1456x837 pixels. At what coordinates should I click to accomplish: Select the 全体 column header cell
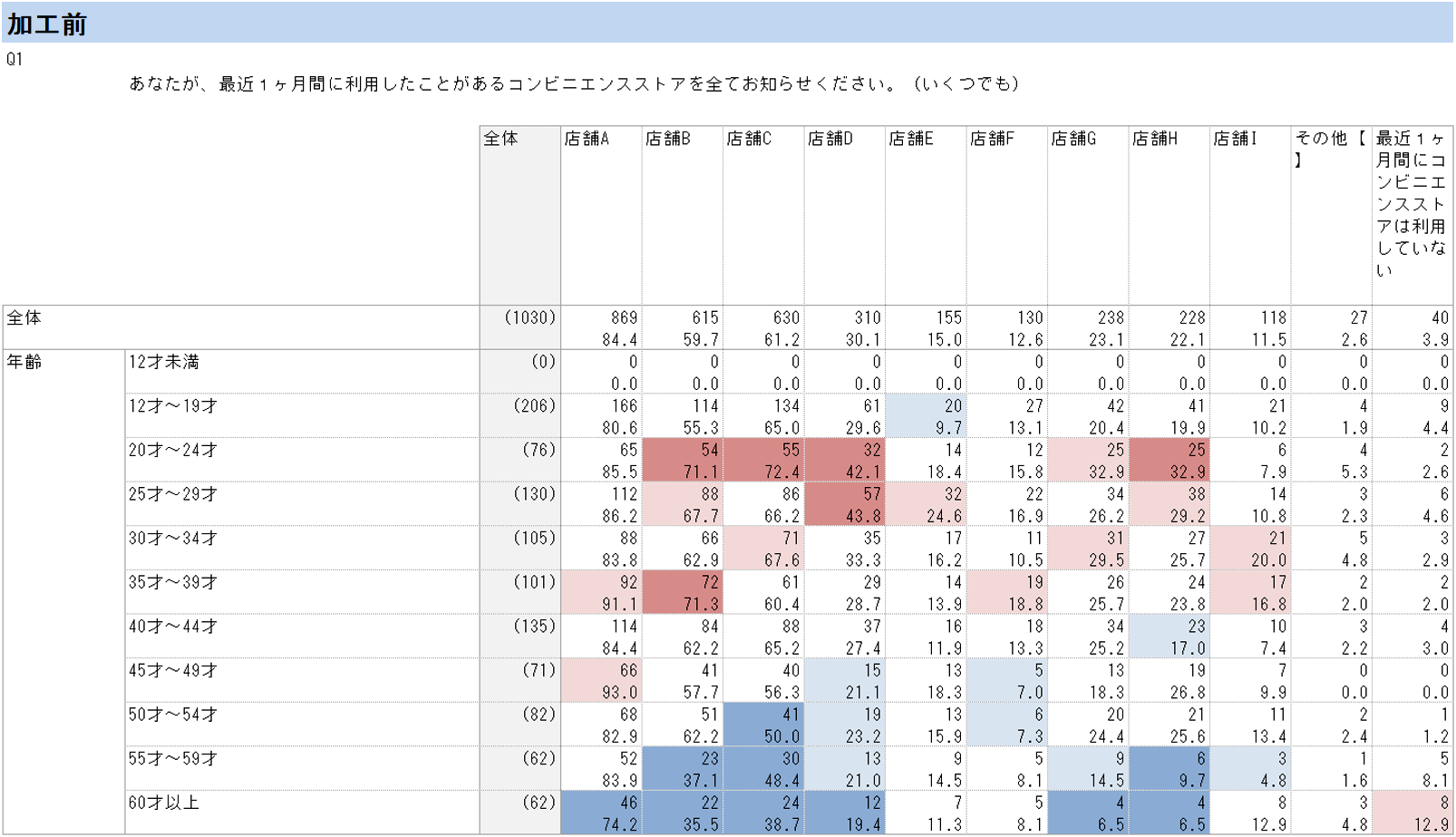click(520, 215)
